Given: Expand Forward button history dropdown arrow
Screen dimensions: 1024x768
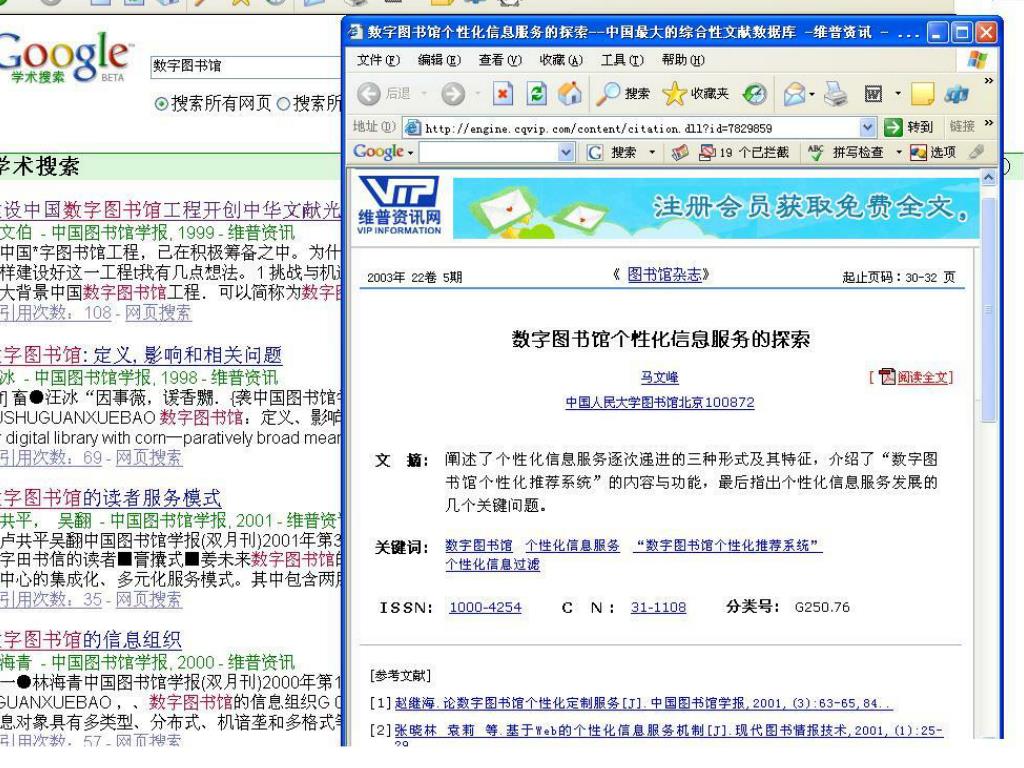Looking at the screenshot, I should pyautogui.click(x=477, y=94).
